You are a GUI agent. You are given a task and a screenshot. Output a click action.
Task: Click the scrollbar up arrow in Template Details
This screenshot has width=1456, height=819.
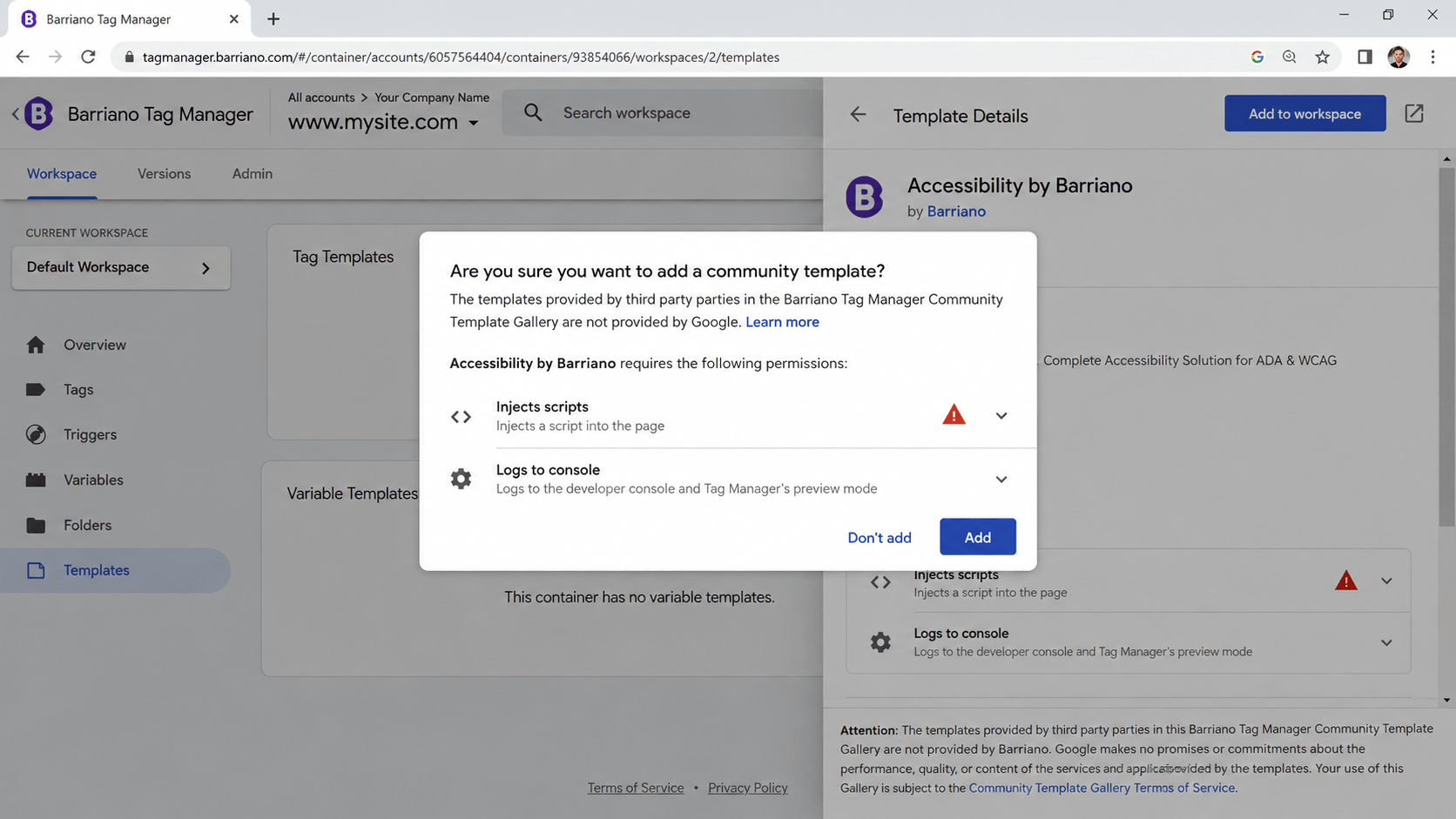[x=1446, y=159]
